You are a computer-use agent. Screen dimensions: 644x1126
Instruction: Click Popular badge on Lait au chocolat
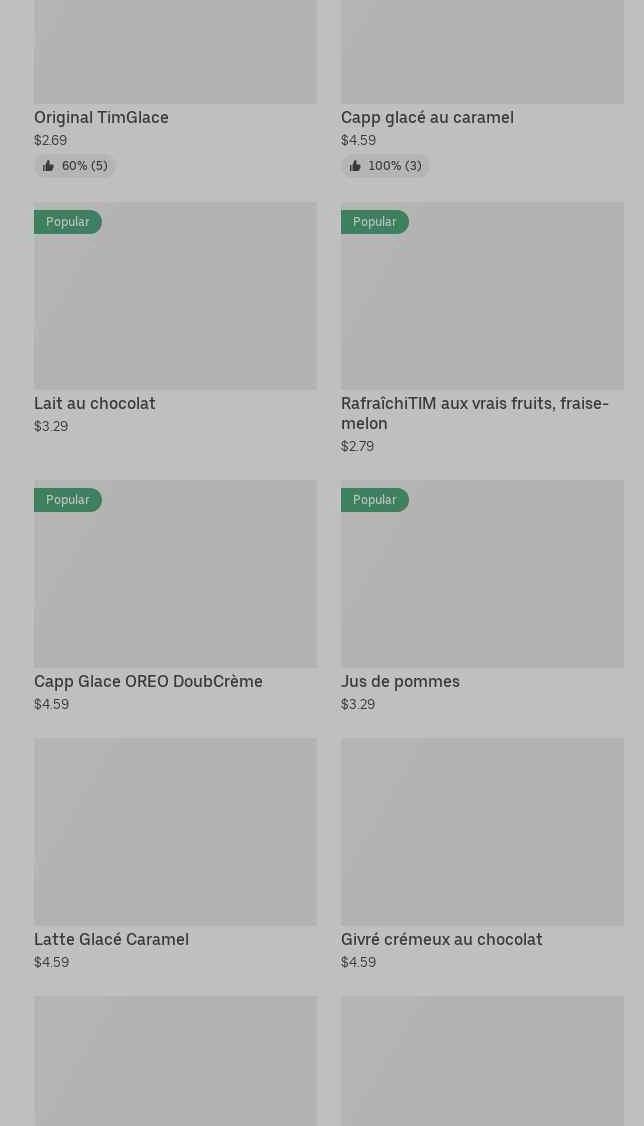pos(67,222)
